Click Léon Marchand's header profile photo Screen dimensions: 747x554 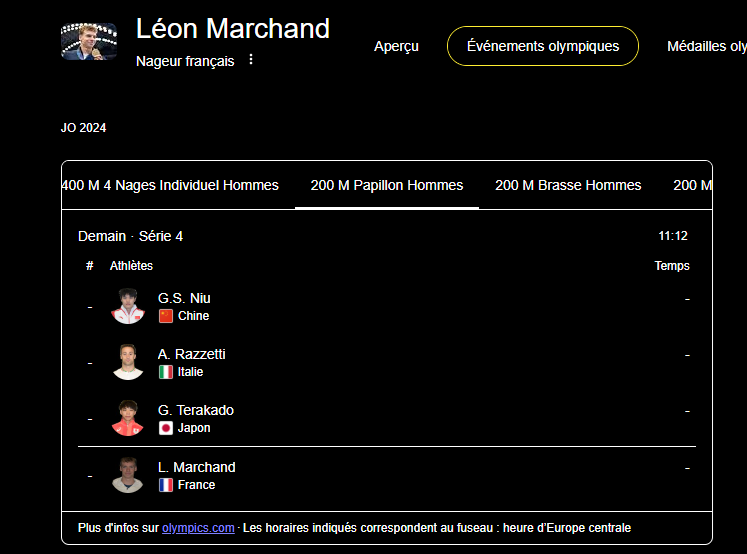pos(89,42)
